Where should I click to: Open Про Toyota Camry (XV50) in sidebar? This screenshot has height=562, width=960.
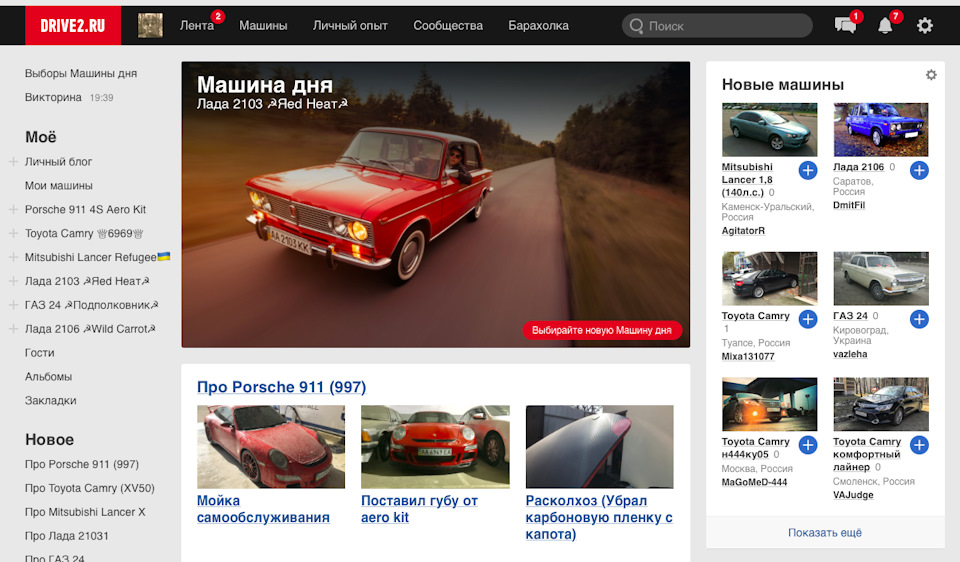pyautogui.click(x=90, y=488)
